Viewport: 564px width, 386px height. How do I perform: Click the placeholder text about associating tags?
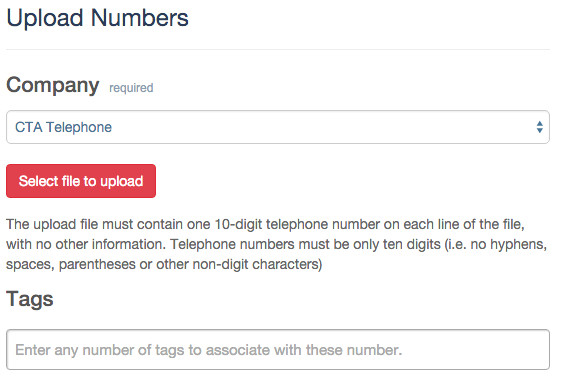coord(209,350)
